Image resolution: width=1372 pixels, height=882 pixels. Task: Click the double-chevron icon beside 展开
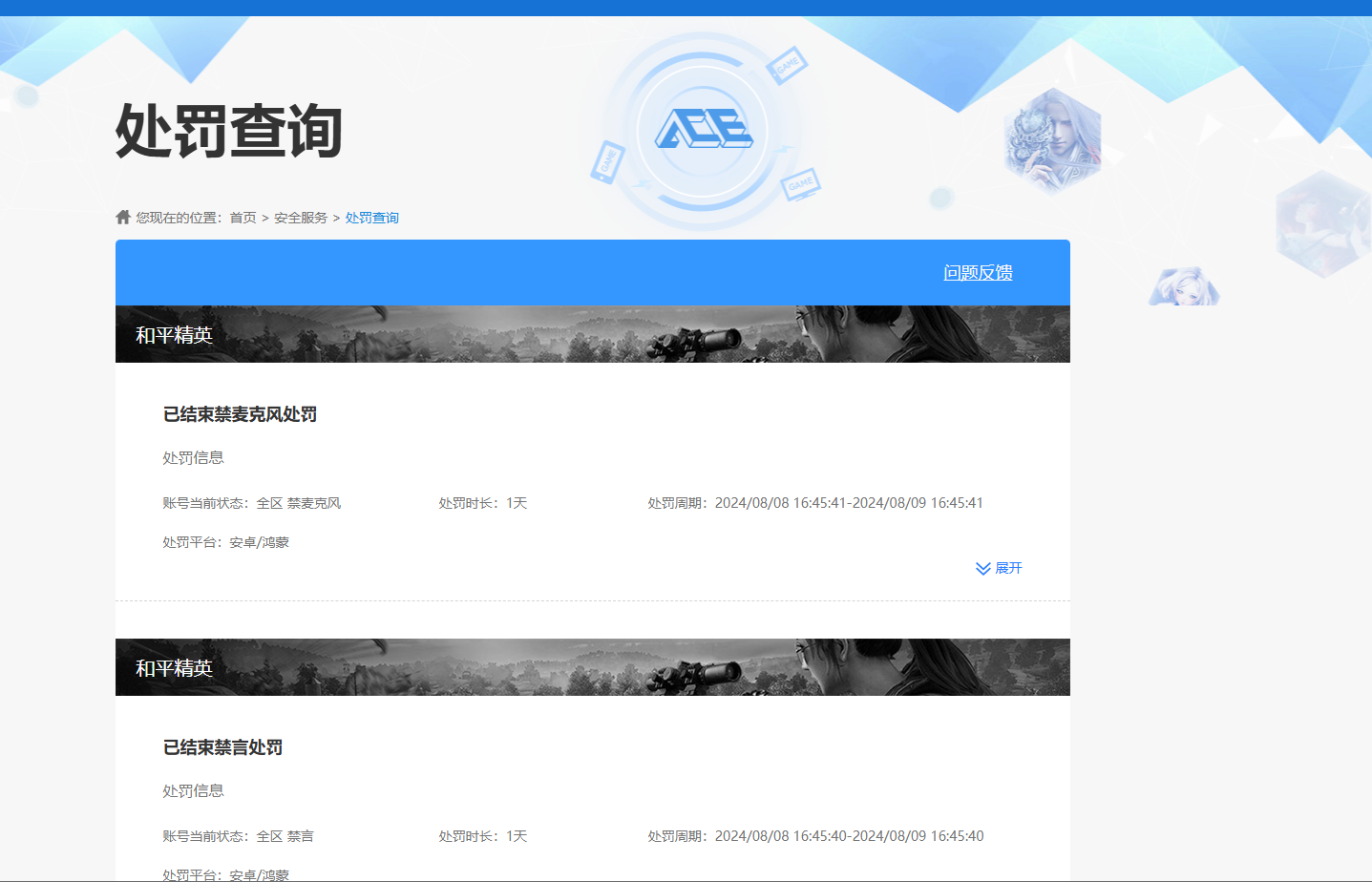(982, 568)
